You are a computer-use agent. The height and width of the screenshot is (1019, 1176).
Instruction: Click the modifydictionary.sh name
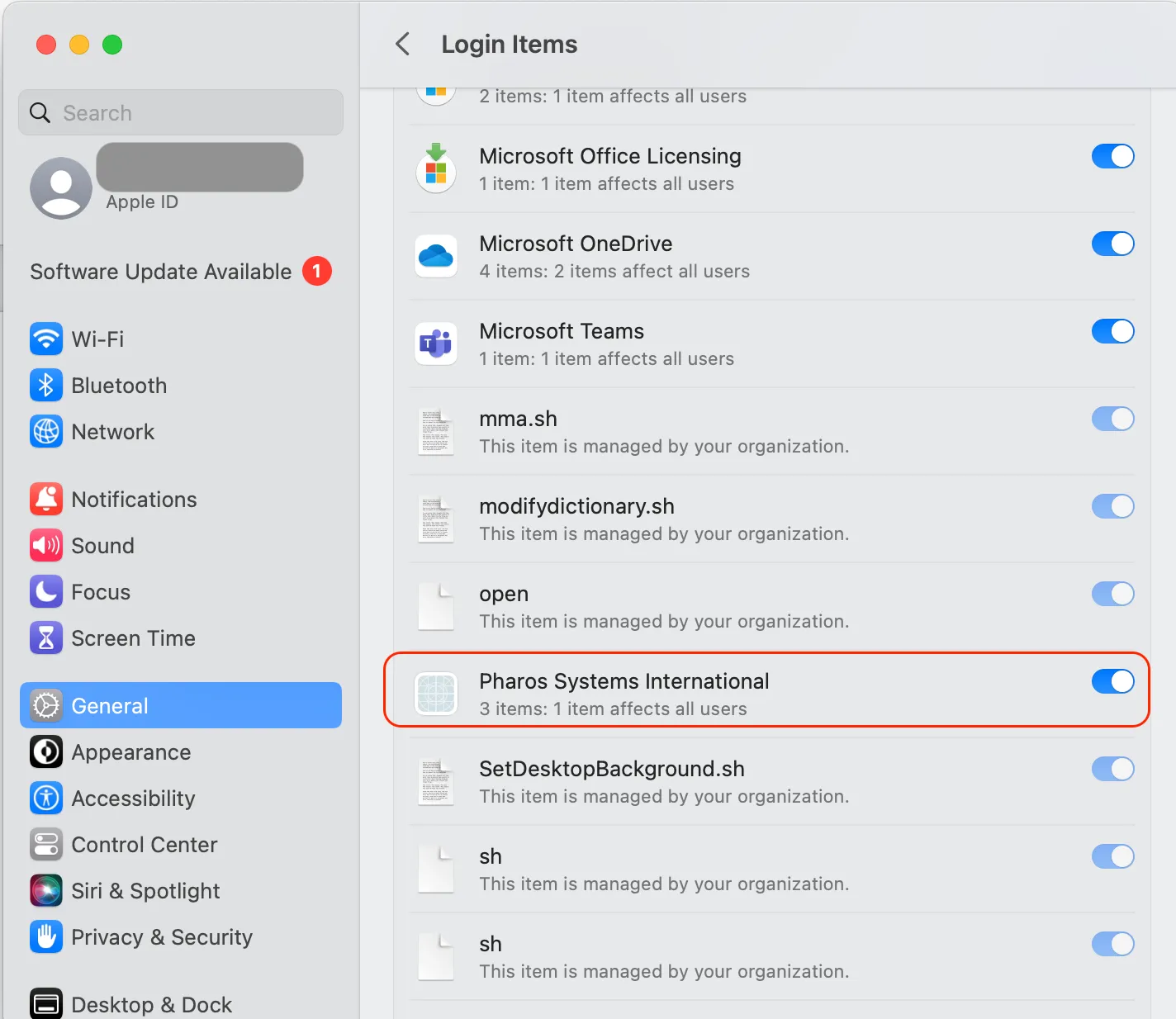coord(576,506)
